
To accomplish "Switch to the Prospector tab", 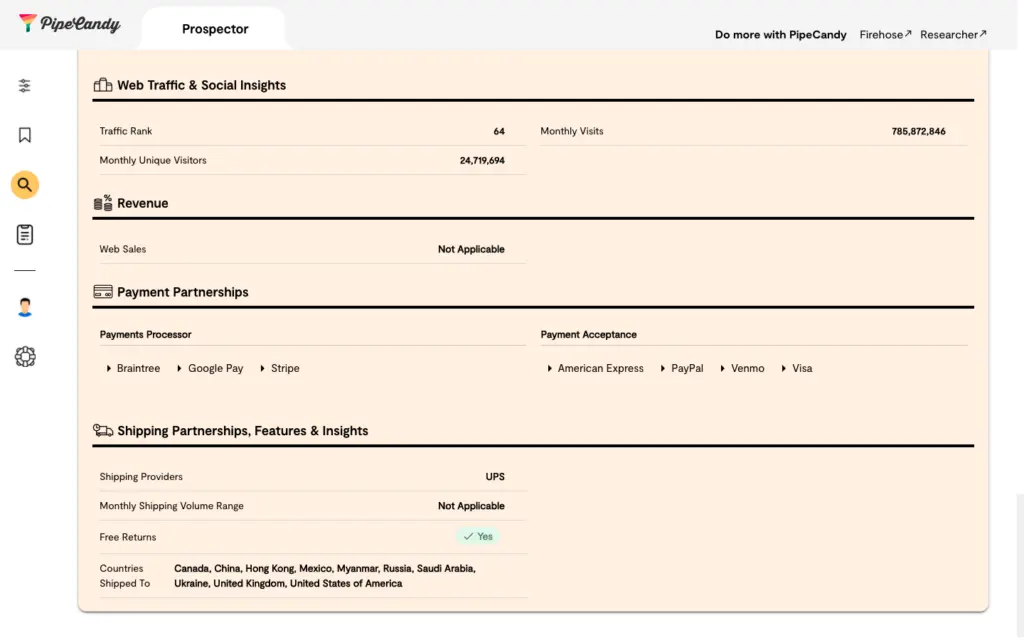I will [x=215, y=29].
